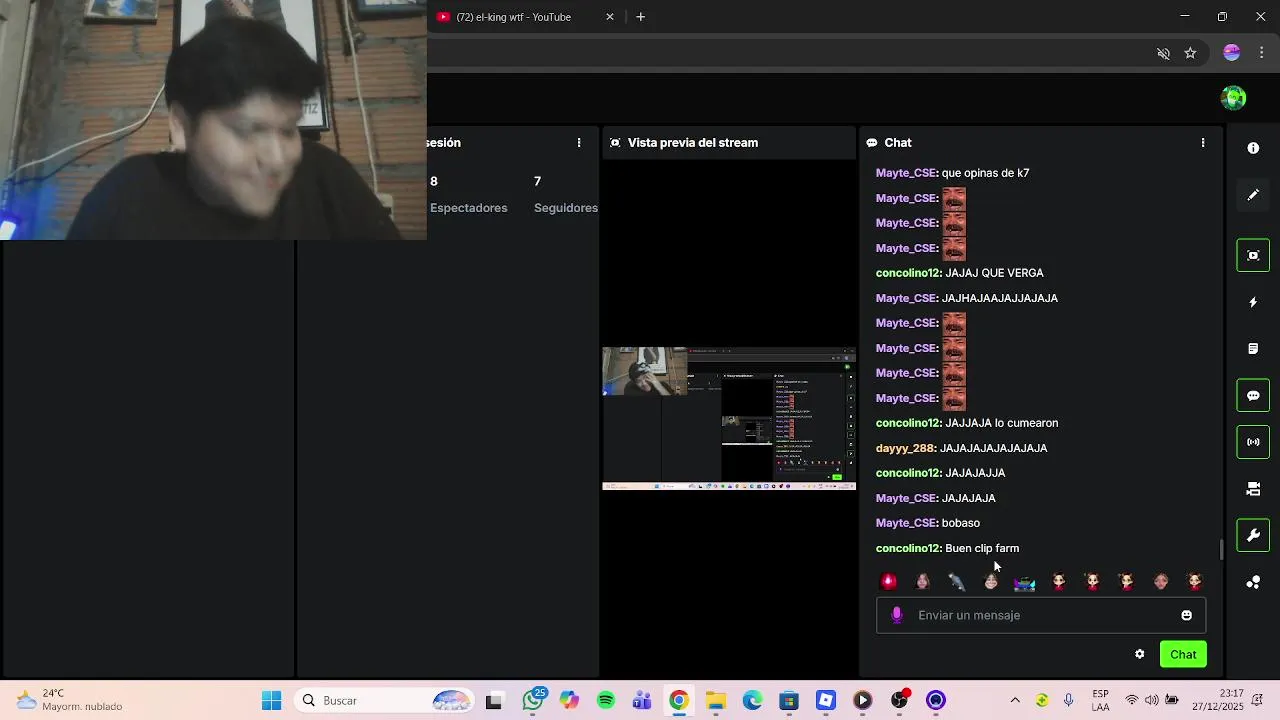Click the 'JAJAJA lo cumearon' message text
Screen dimensions: 1280x720
tap(1002, 423)
